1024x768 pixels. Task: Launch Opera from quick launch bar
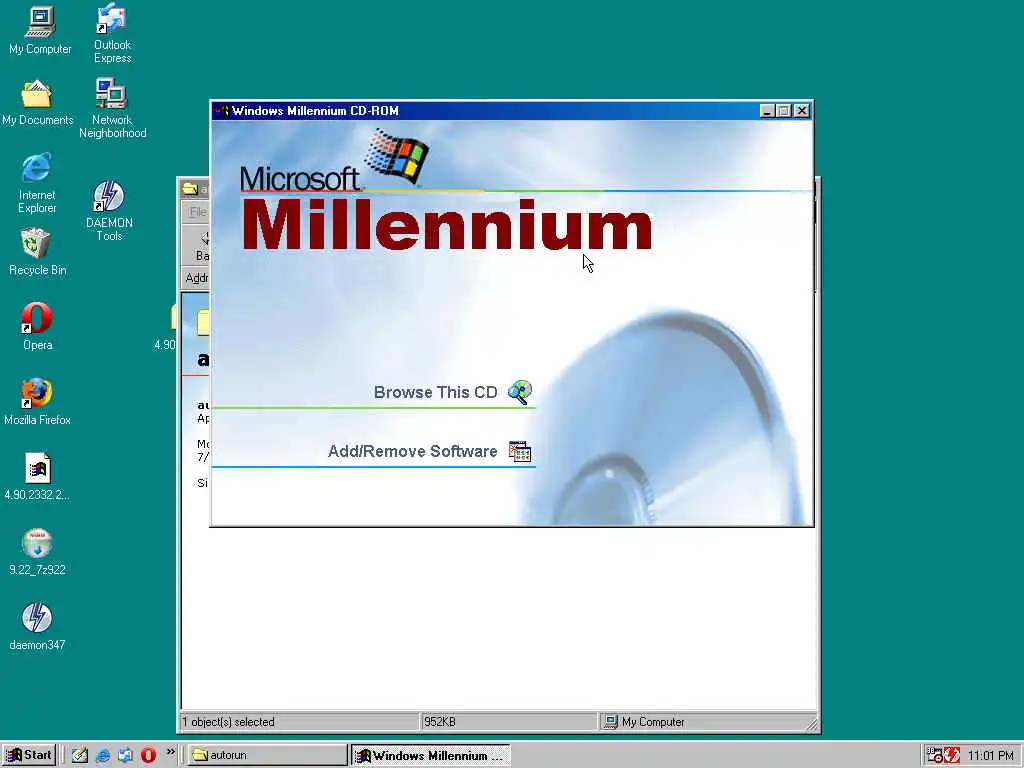148,755
